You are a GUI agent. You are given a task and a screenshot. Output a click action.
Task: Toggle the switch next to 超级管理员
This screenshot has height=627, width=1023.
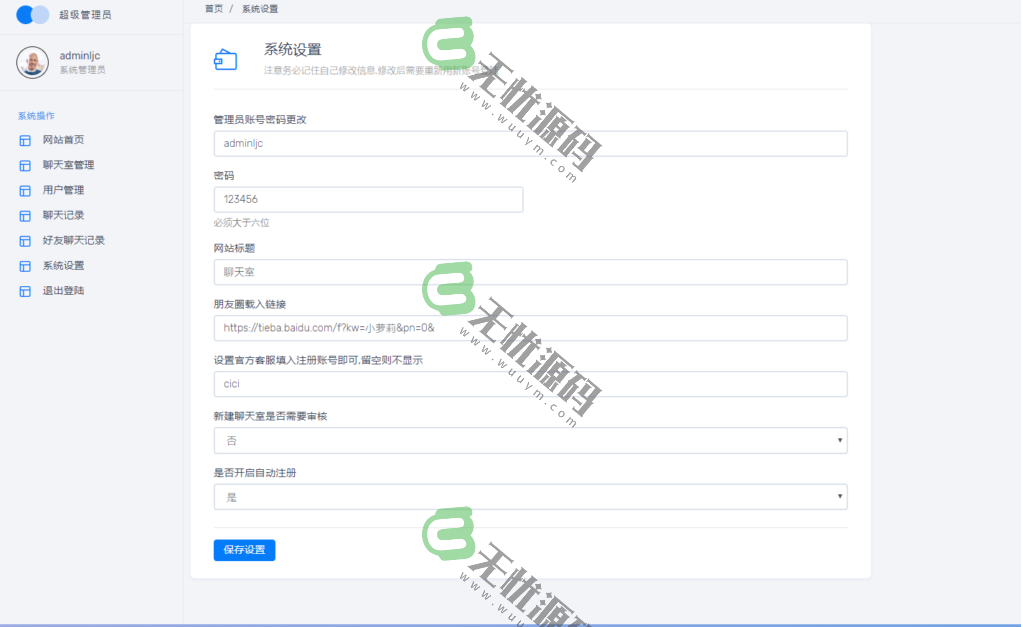pyautogui.click(x=34, y=15)
